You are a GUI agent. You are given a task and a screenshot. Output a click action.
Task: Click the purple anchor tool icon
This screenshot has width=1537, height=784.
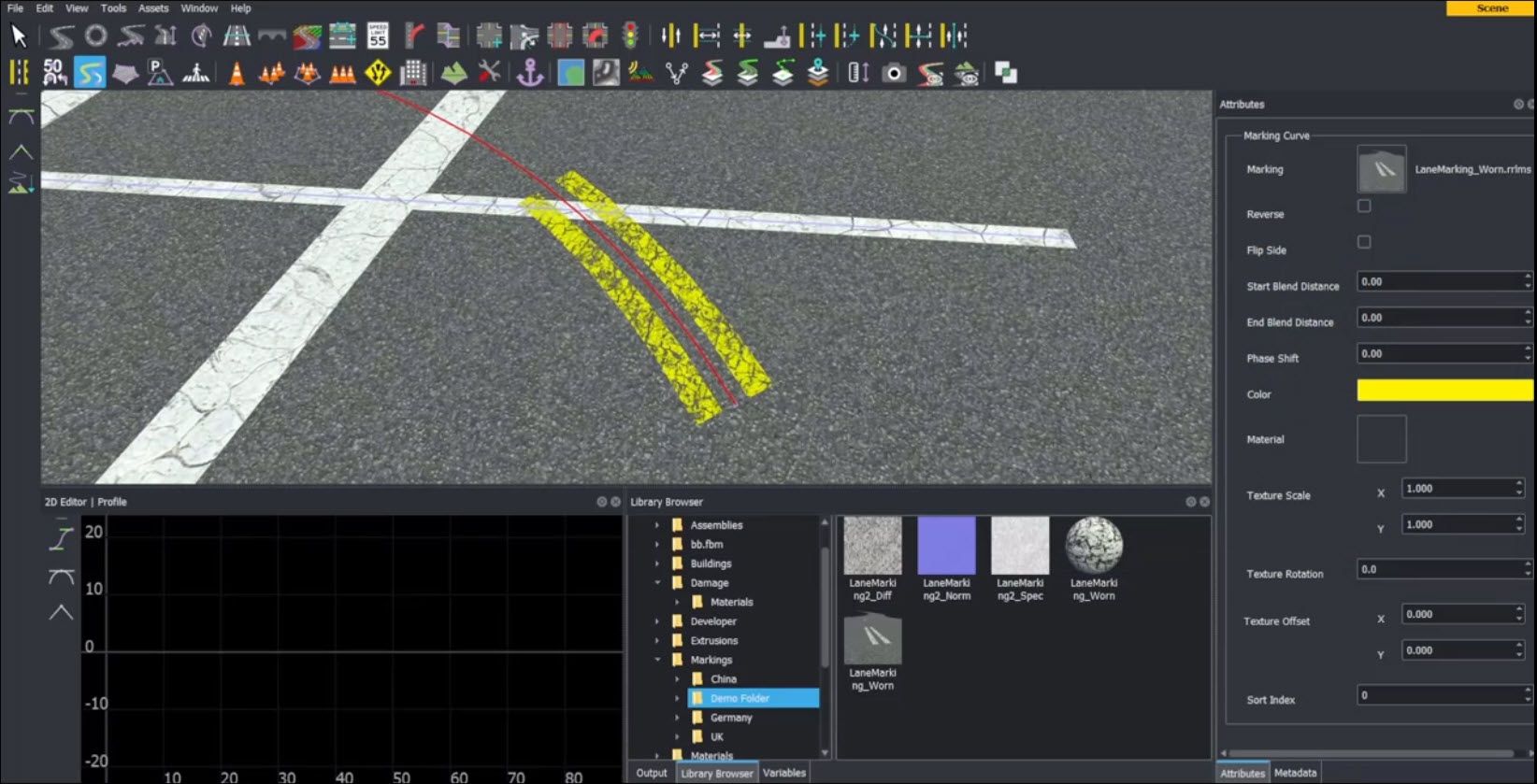(x=530, y=73)
